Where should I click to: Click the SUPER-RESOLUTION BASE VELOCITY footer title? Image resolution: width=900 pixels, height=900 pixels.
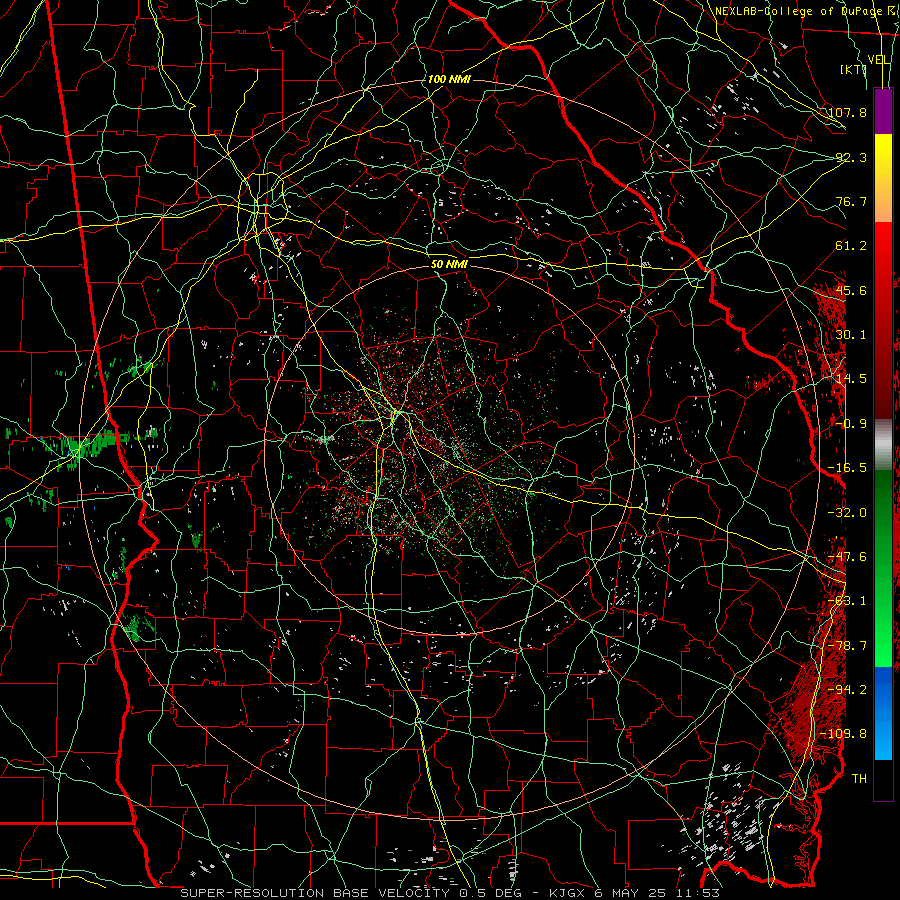(x=315, y=893)
